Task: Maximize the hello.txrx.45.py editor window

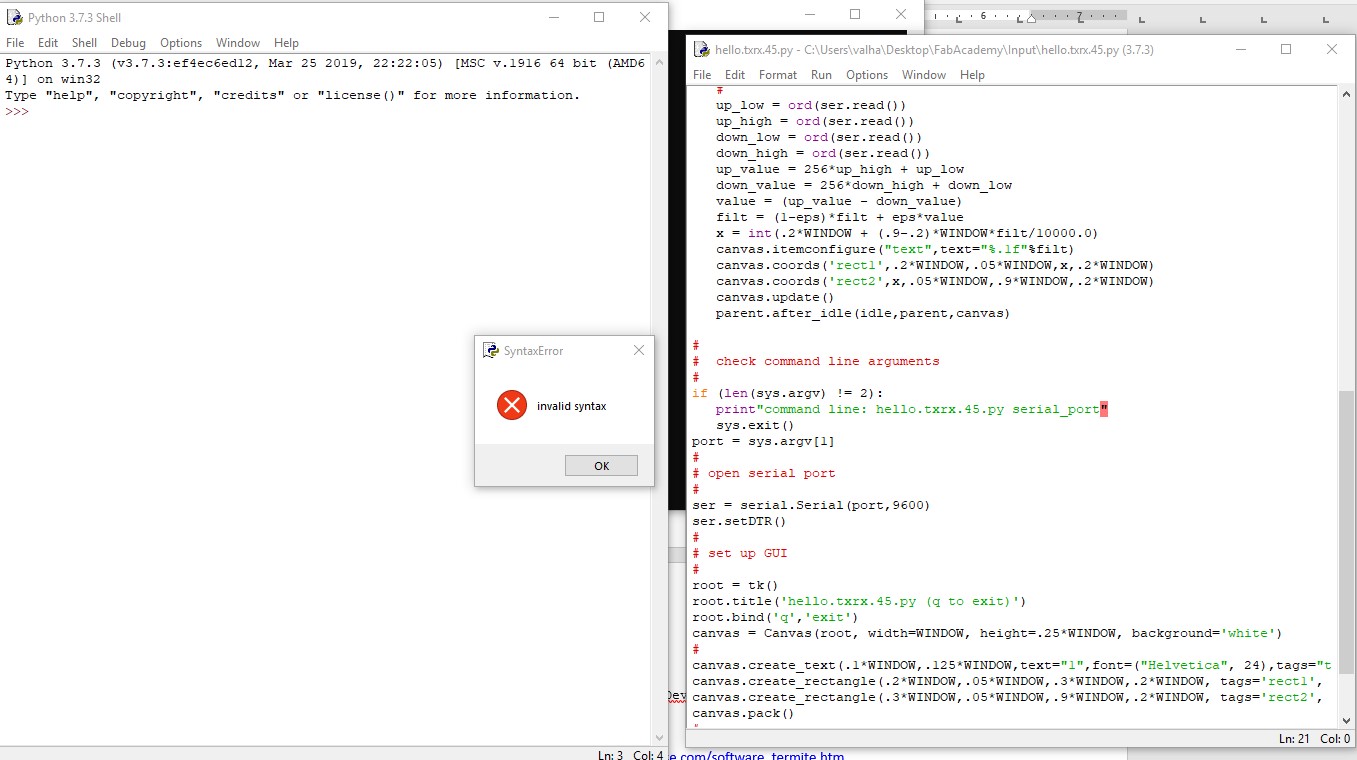Action: click(1286, 49)
